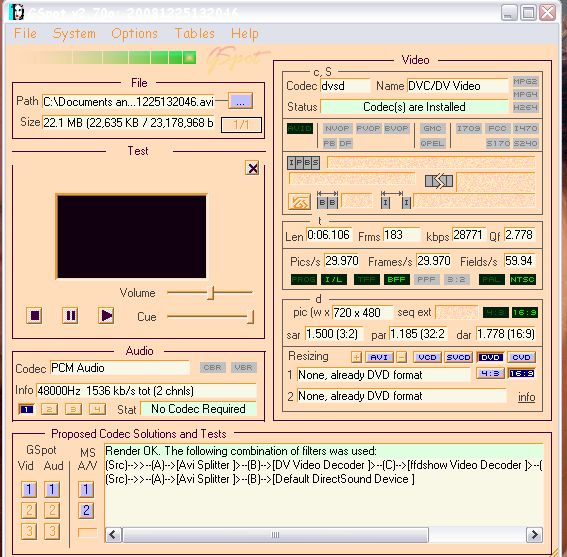The width and height of the screenshot is (567, 557).
Task: Click the I-I keyframe interval icon
Action: tap(396, 200)
